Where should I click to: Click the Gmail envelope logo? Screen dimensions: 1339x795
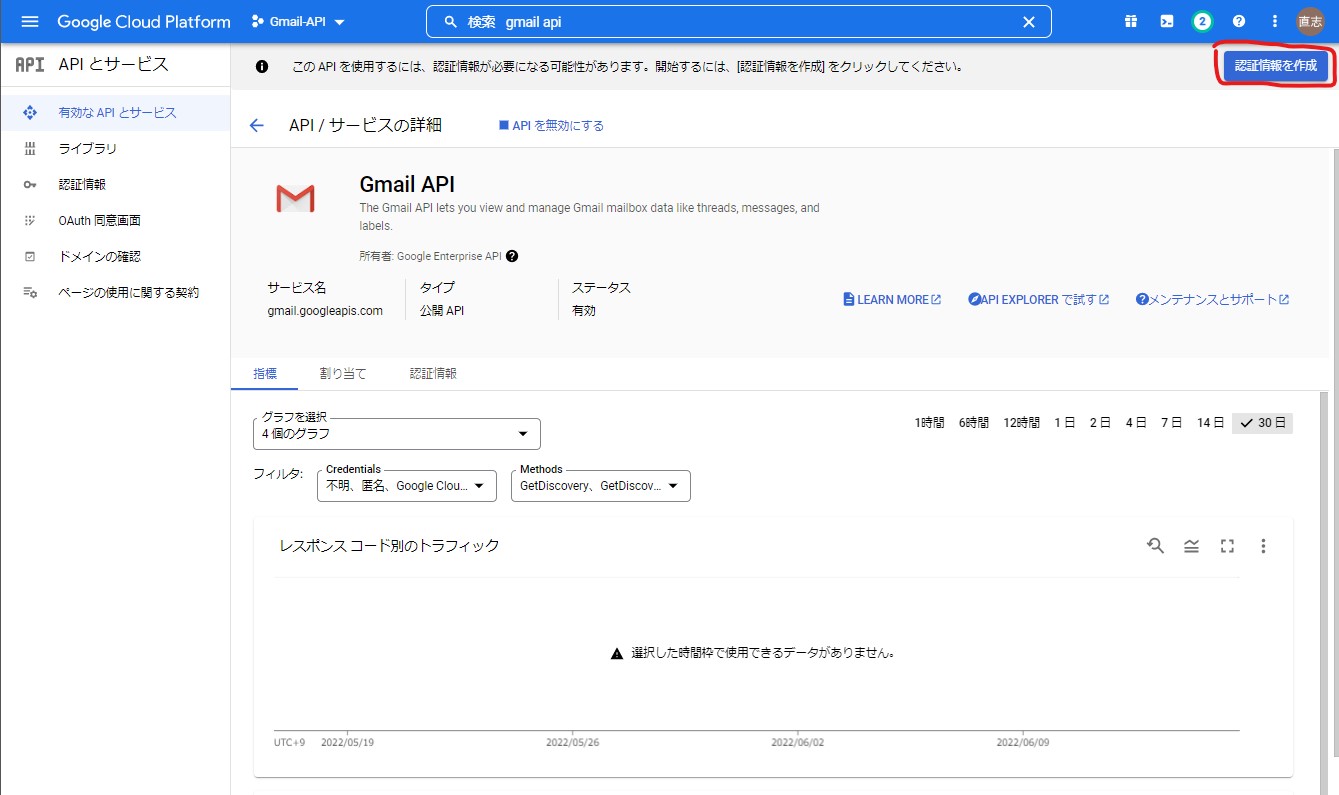coord(295,199)
